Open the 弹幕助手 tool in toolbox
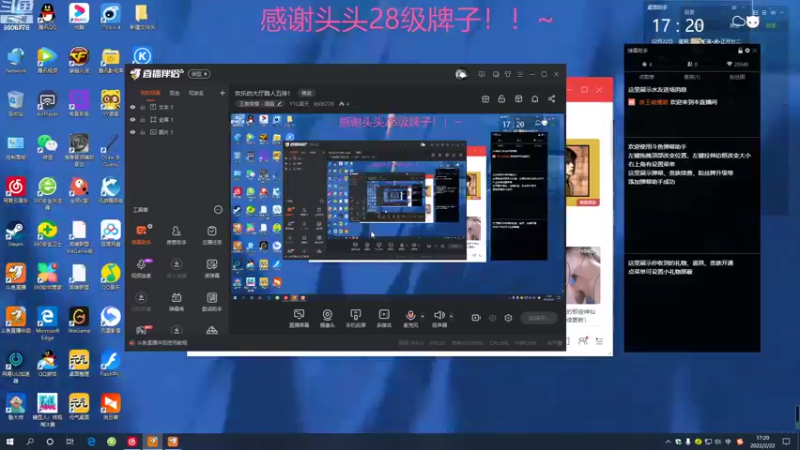The width and height of the screenshot is (800, 450). (141, 234)
